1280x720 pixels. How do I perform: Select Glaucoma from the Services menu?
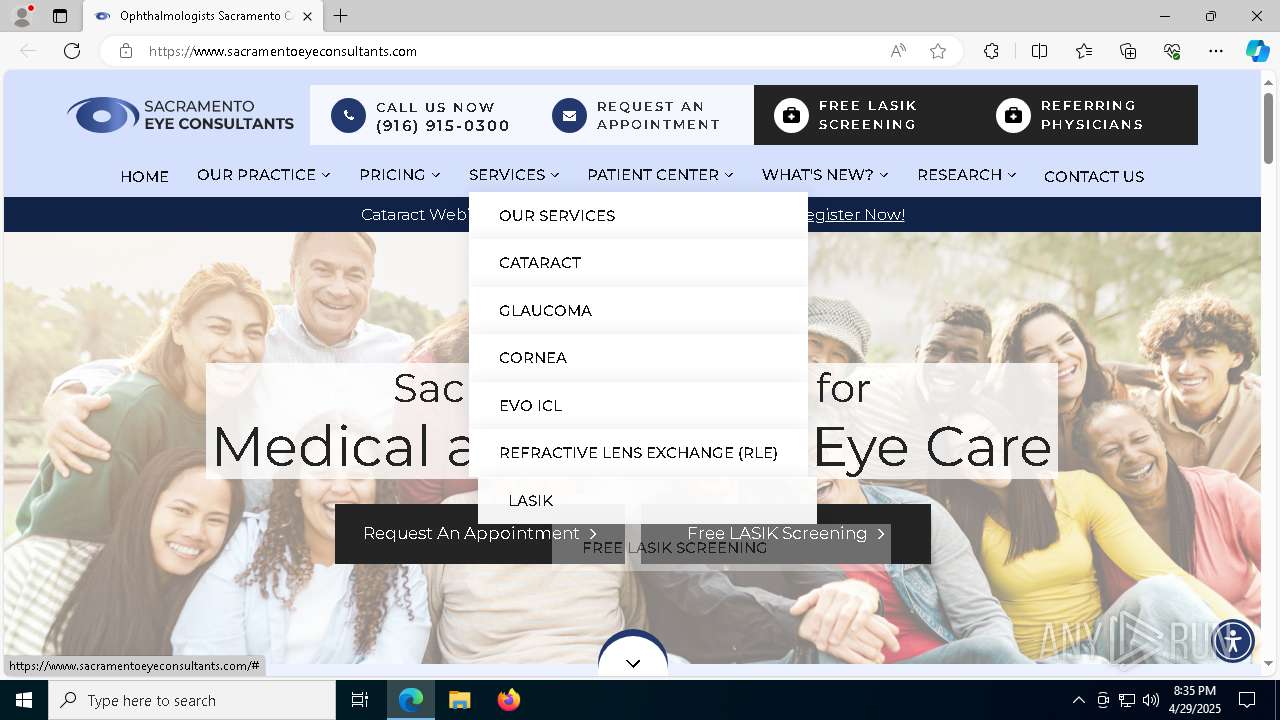(638, 311)
